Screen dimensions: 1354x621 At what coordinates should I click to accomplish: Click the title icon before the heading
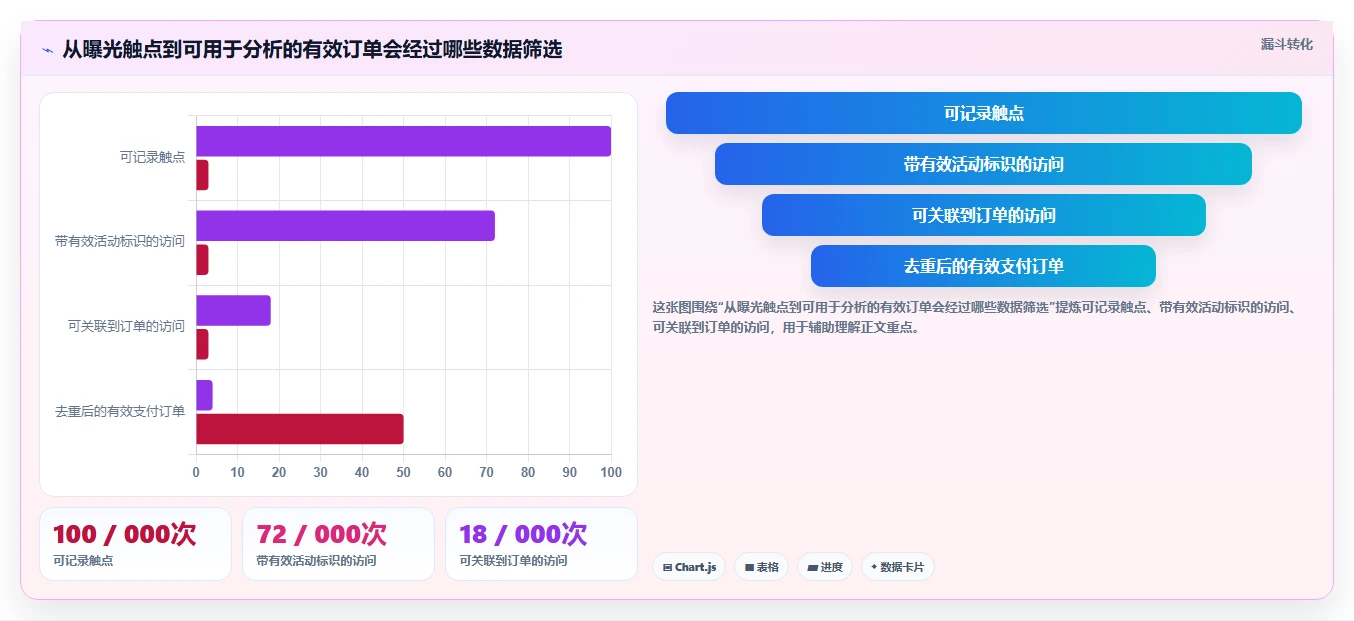pyautogui.click(x=47, y=49)
